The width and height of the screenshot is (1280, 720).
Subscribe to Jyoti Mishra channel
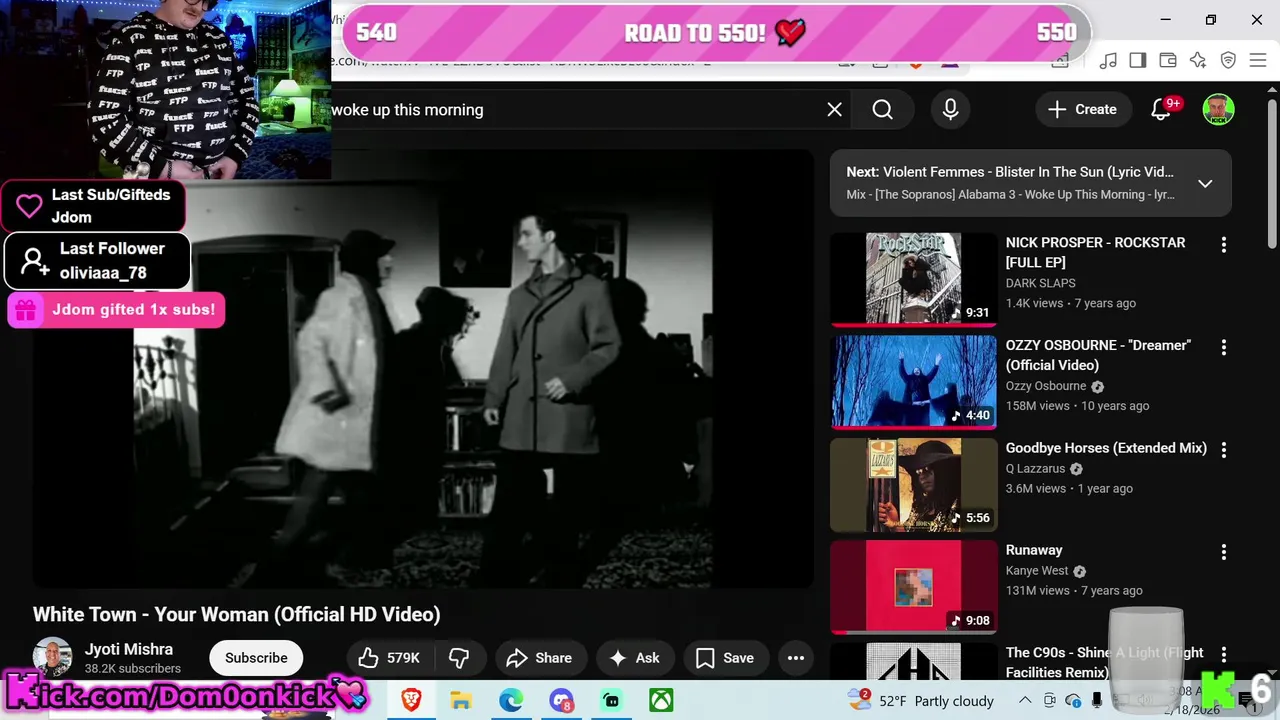click(x=256, y=658)
